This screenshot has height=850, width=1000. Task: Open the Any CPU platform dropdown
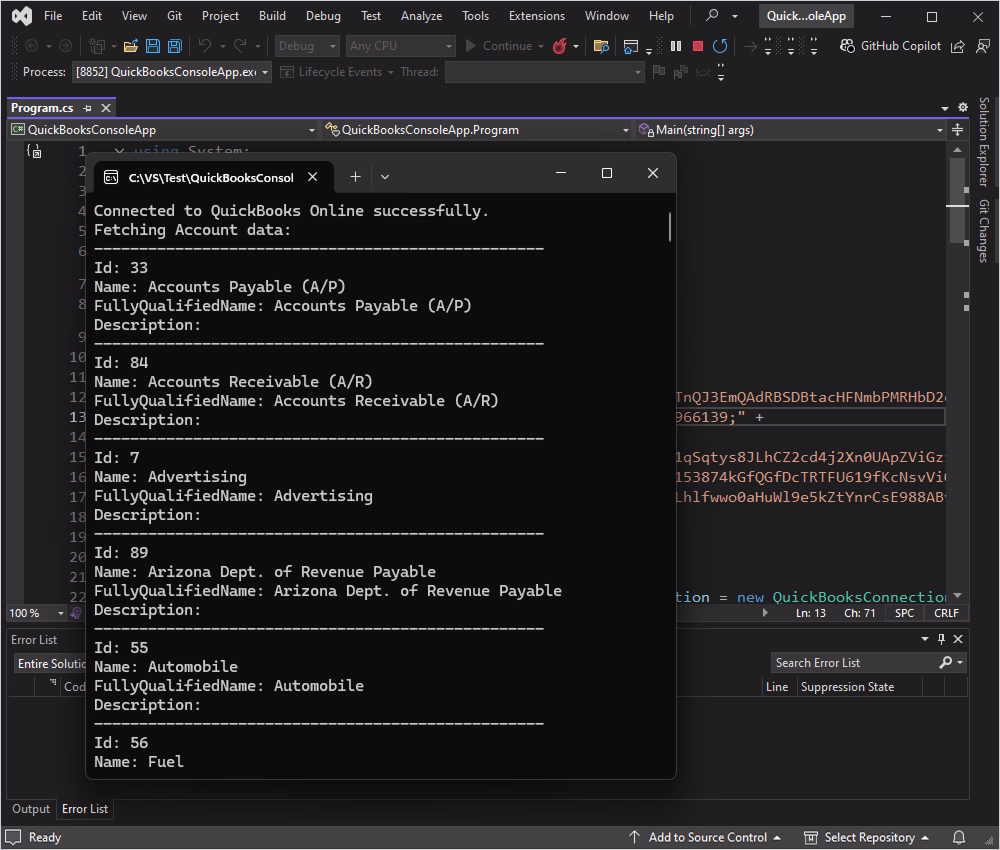coord(401,46)
